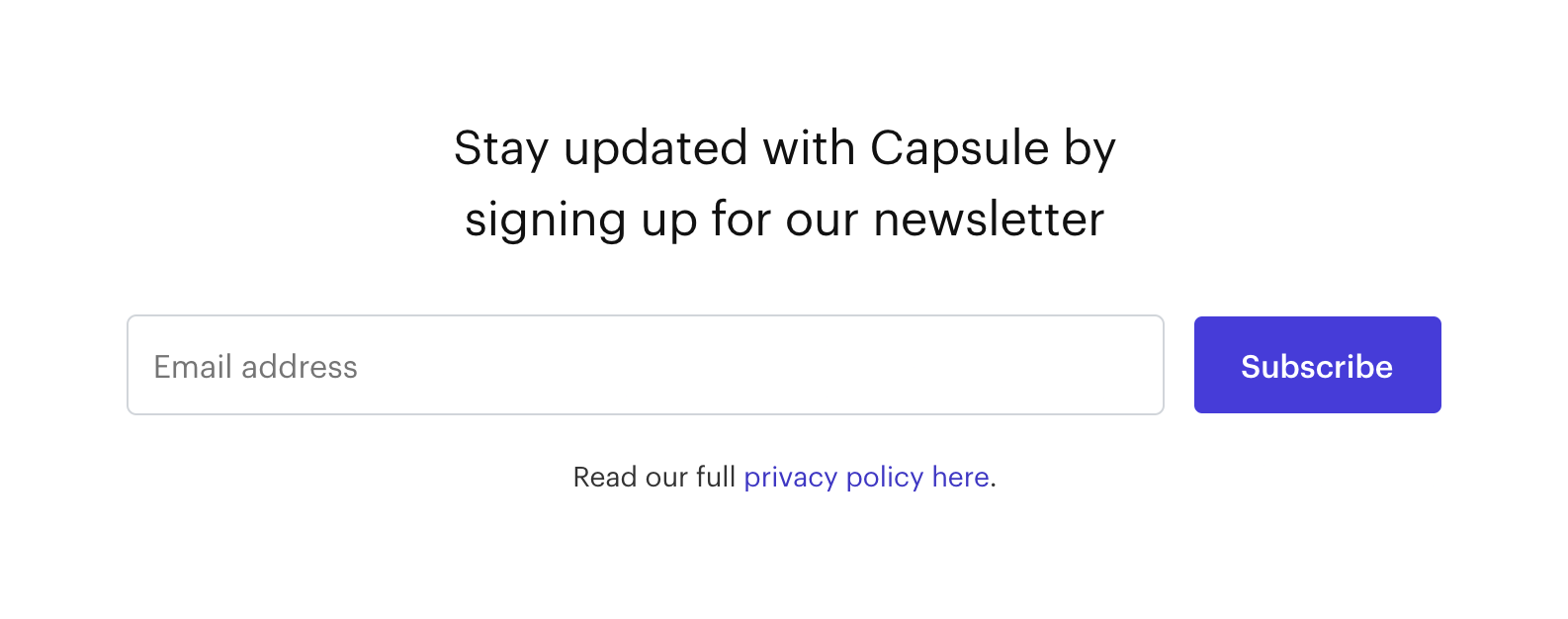Image resolution: width=1568 pixels, height=619 pixels.
Task: Click the newsletter heading text
Action: (784, 184)
